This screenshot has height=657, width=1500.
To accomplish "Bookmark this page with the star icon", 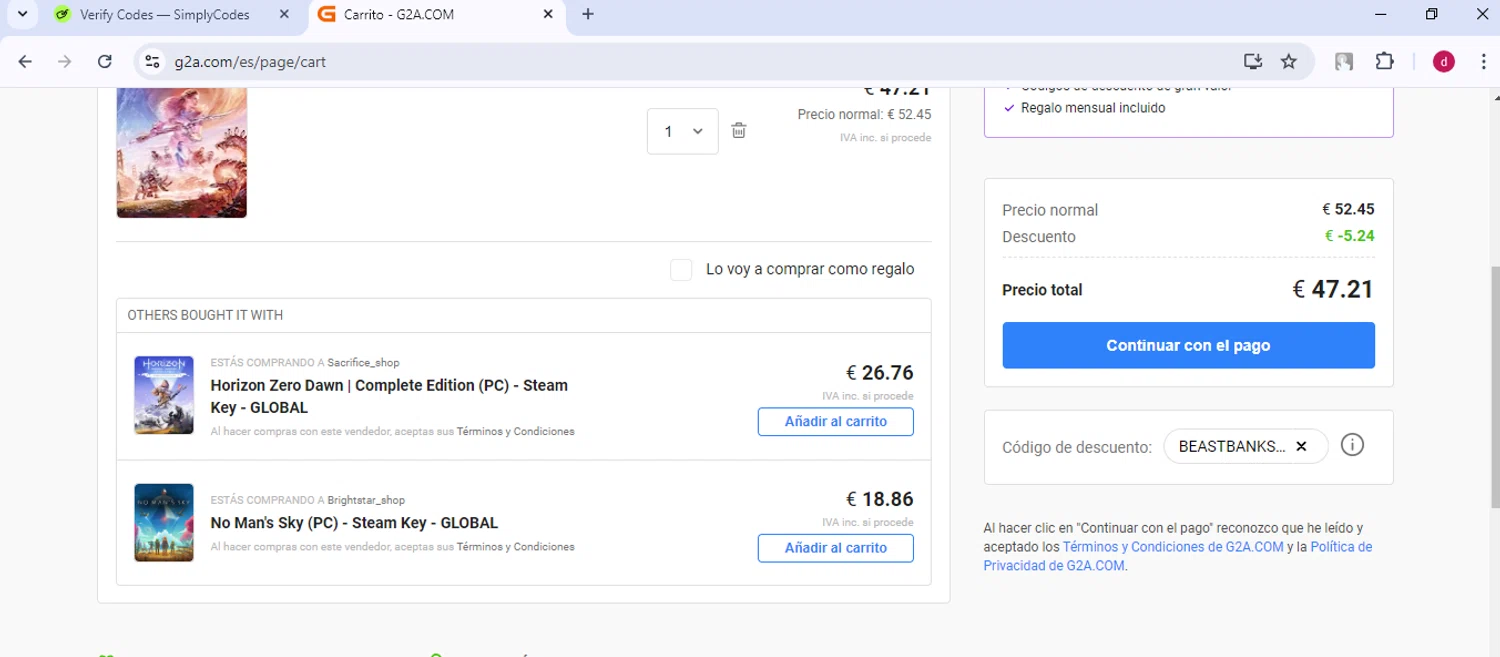I will coord(1289,62).
